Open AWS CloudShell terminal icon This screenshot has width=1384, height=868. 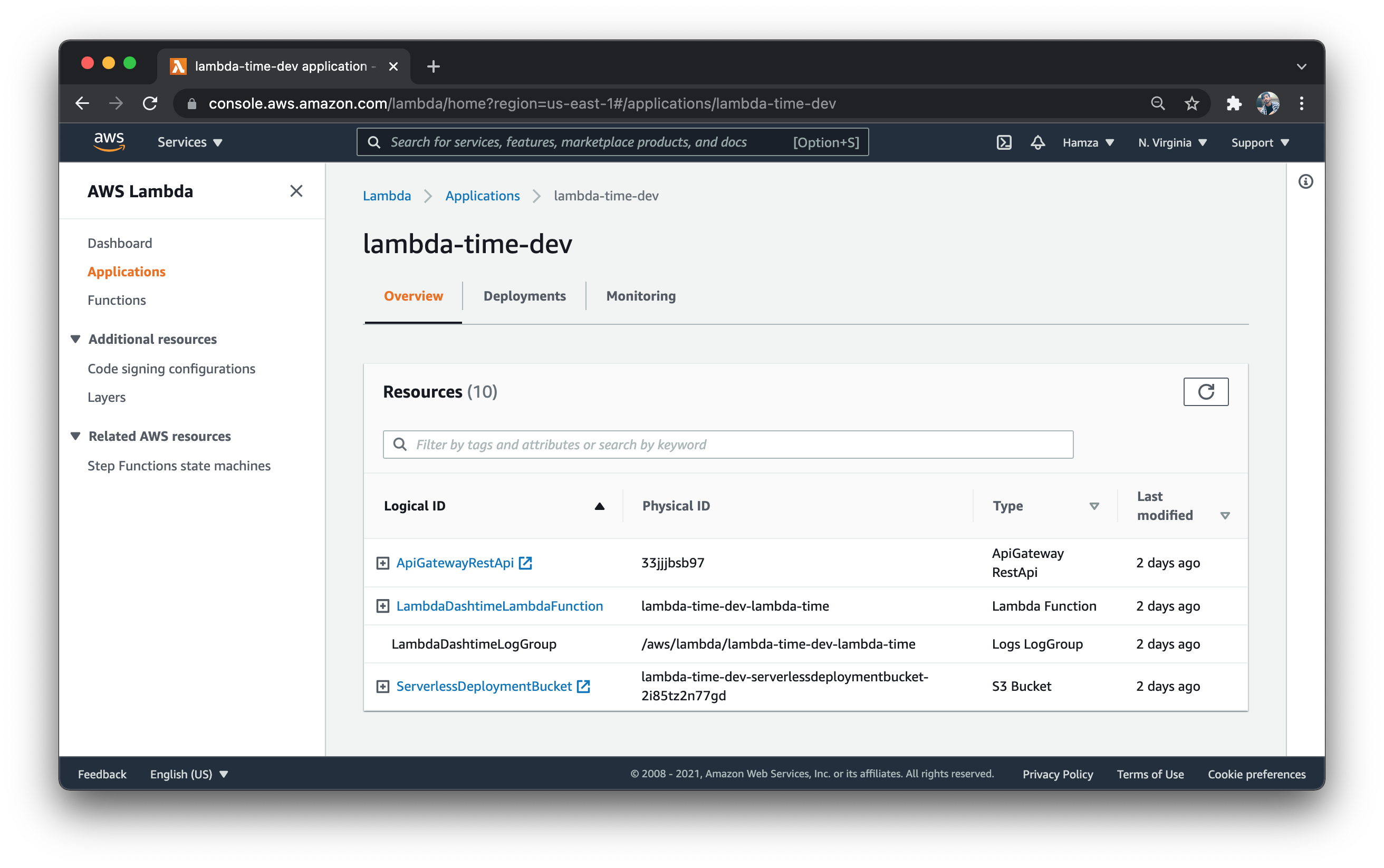1004,142
